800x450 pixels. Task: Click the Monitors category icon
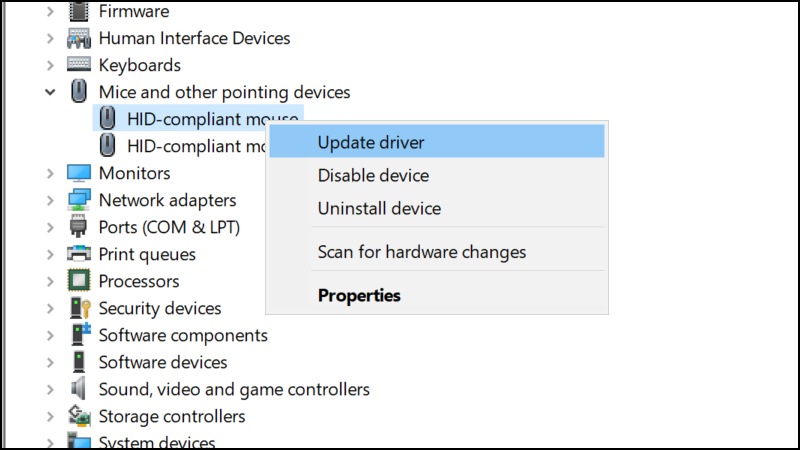(x=79, y=174)
